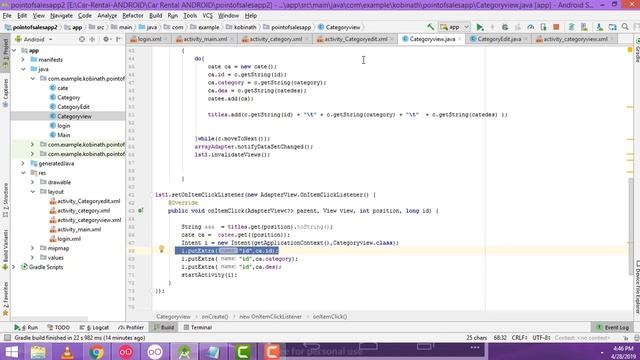Expand the drawable folder

[33, 182]
